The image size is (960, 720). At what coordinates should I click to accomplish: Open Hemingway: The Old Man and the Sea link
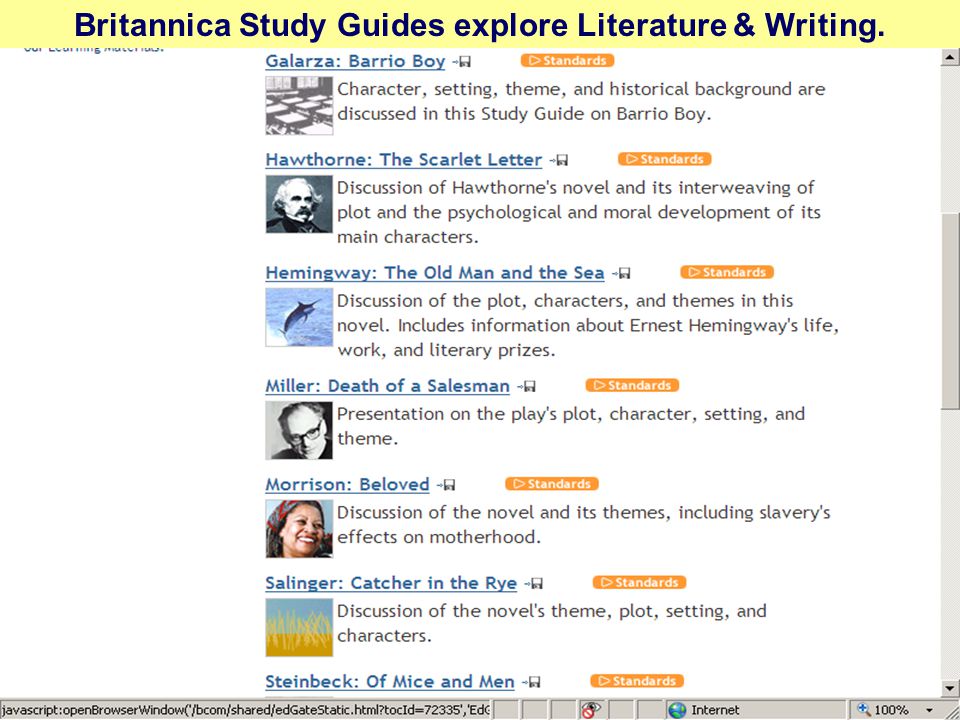pyautogui.click(x=435, y=273)
